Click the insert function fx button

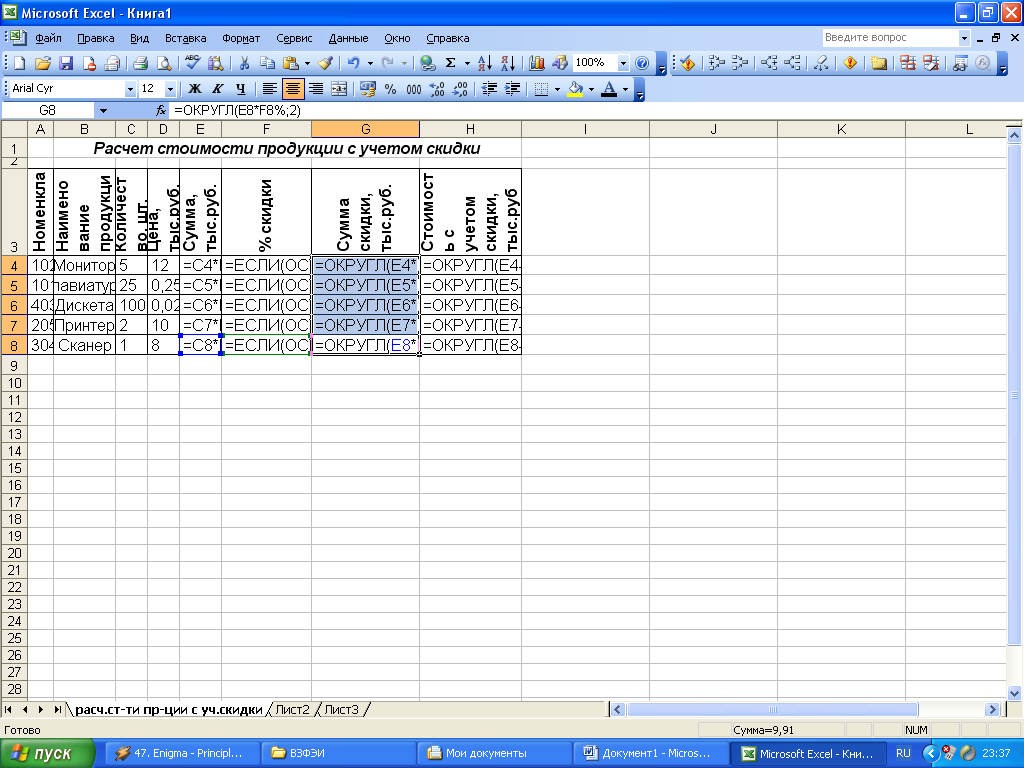(161, 111)
